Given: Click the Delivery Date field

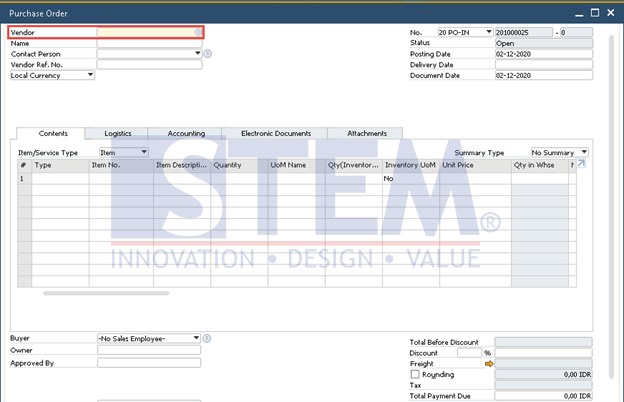Looking at the screenshot, I should [544, 64].
